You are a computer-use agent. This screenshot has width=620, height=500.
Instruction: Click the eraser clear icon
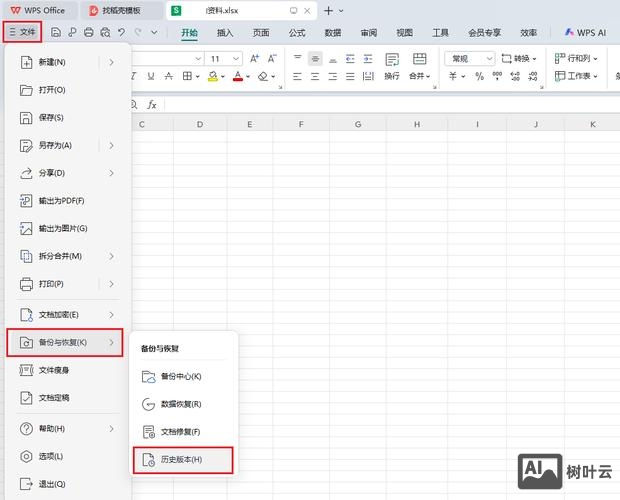pyautogui.click(x=263, y=76)
